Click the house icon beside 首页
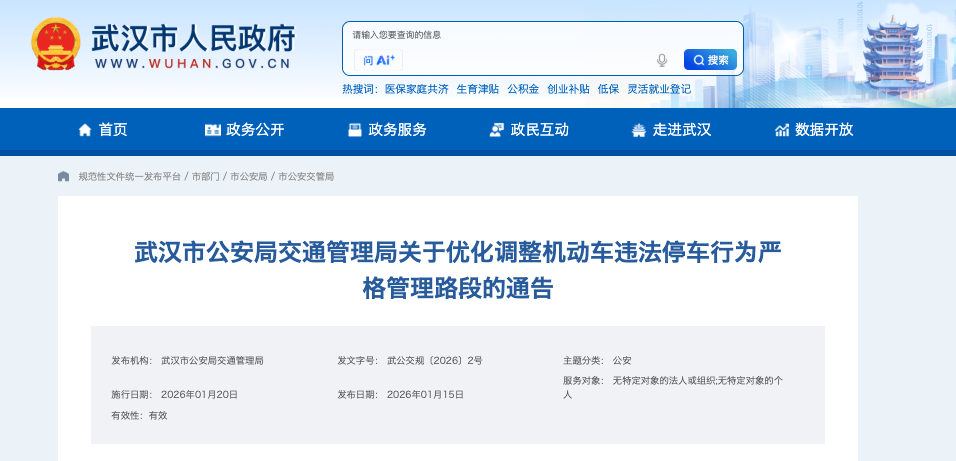The width and height of the screenshot is (956, 461). point(85,130)
